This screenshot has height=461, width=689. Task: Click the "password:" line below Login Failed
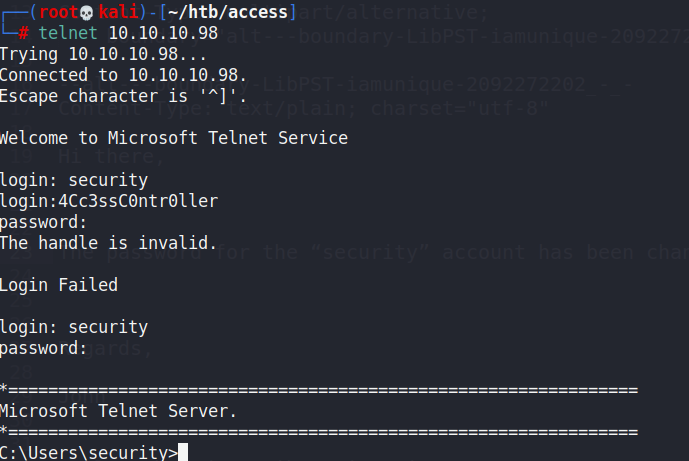pyautogui.click(x=44, y=348)
